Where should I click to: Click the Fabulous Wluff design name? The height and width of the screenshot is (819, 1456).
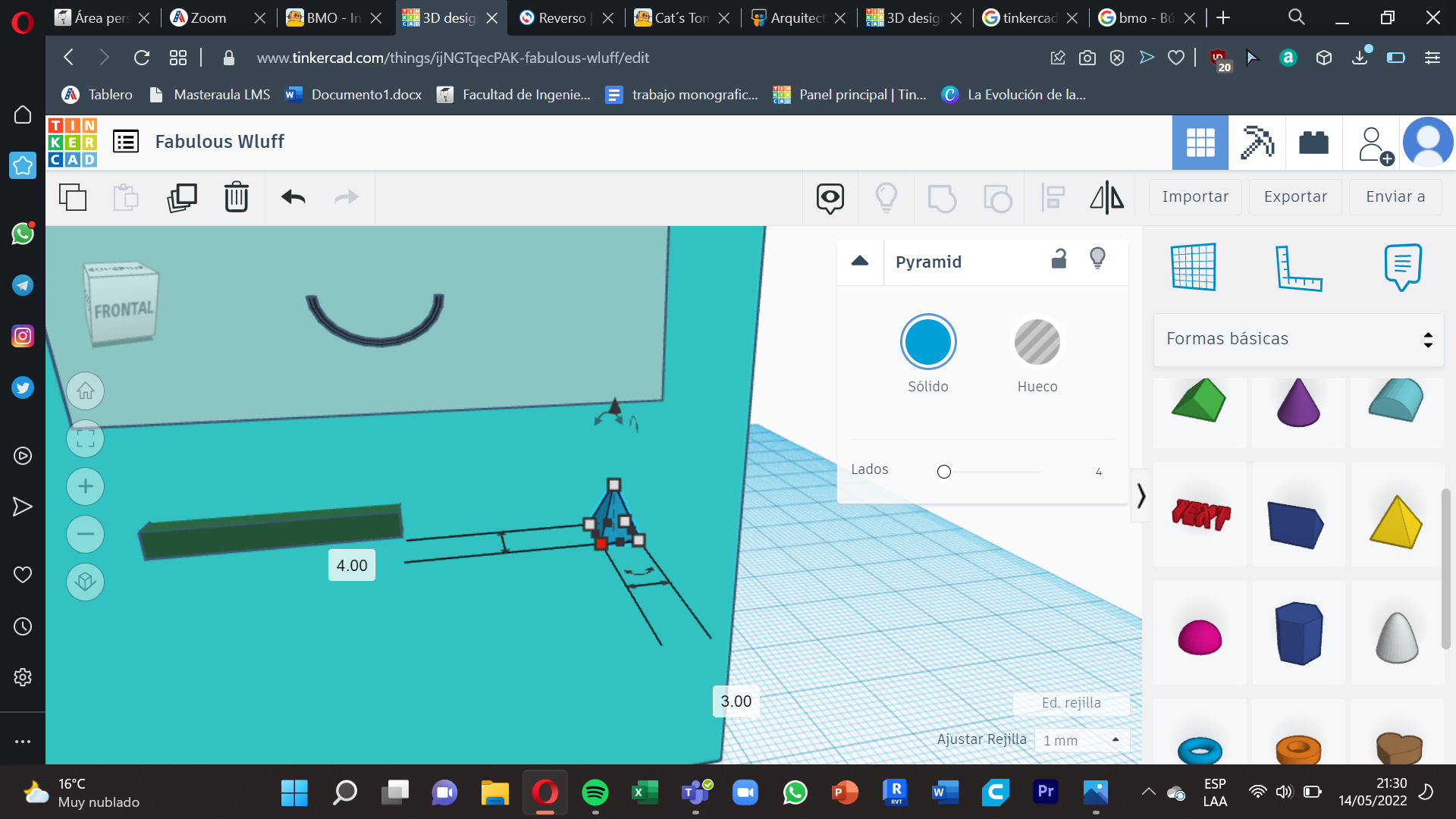(219, 142)
